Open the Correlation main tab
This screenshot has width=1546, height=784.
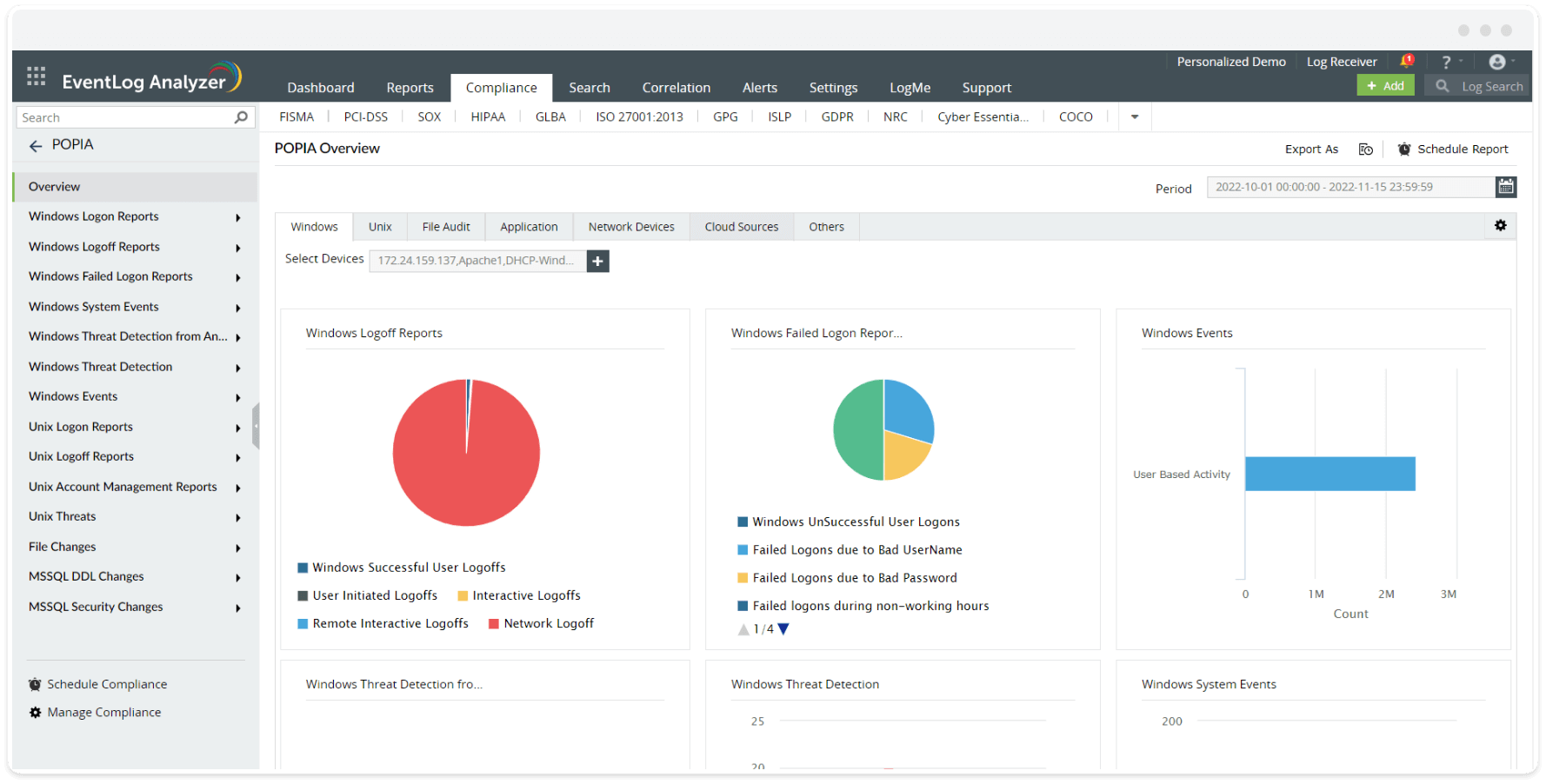coord(676,88)
